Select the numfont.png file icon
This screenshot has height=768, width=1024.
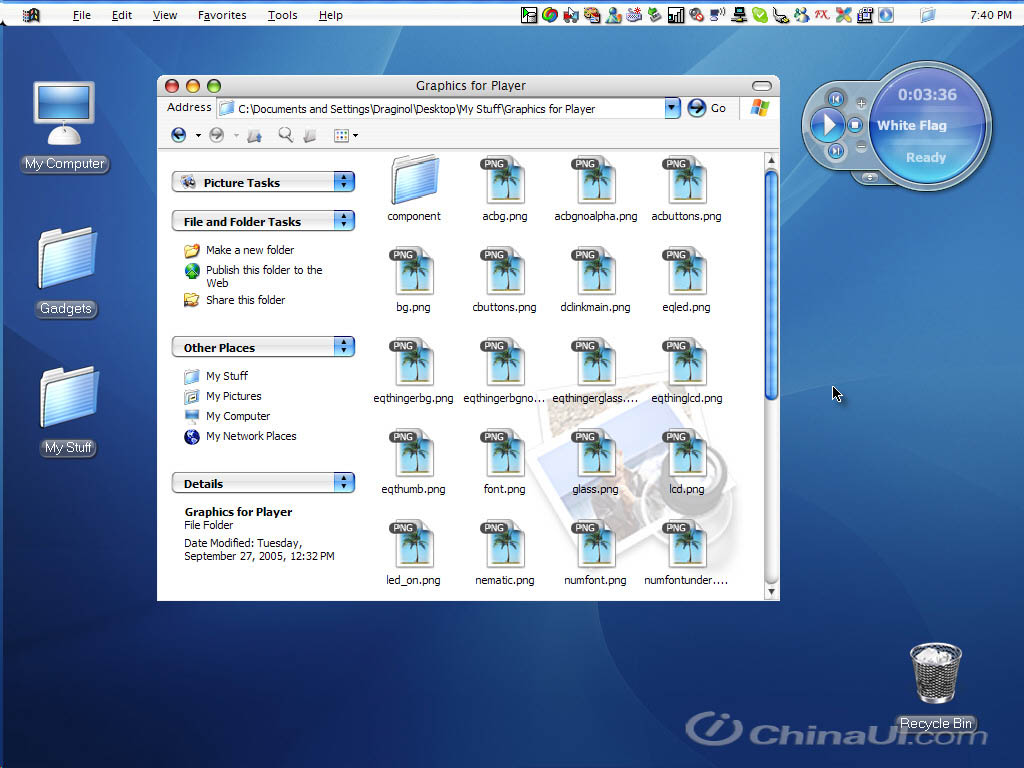(596, 543)
